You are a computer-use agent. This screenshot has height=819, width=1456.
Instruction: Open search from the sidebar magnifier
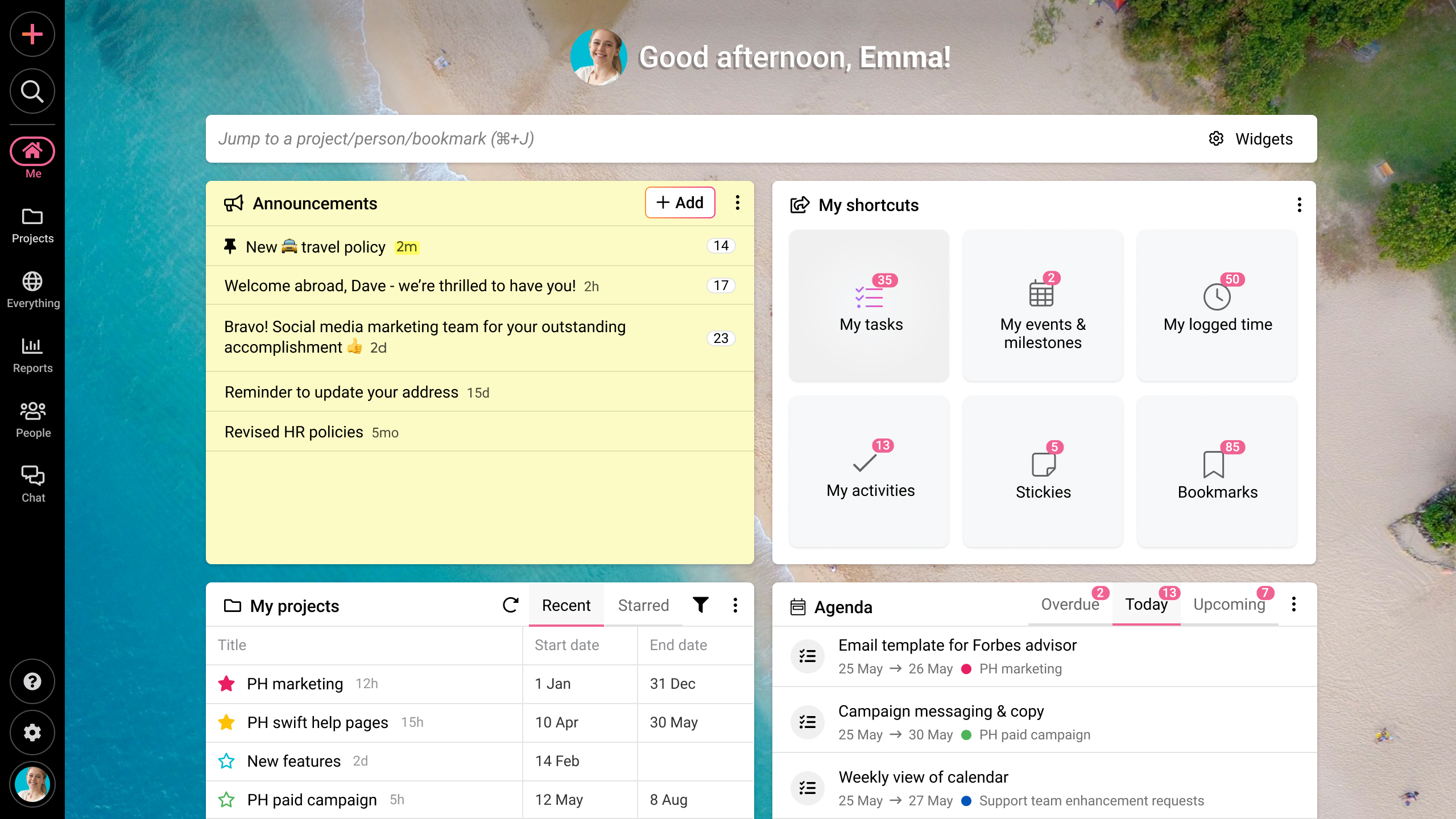point(32,91)
